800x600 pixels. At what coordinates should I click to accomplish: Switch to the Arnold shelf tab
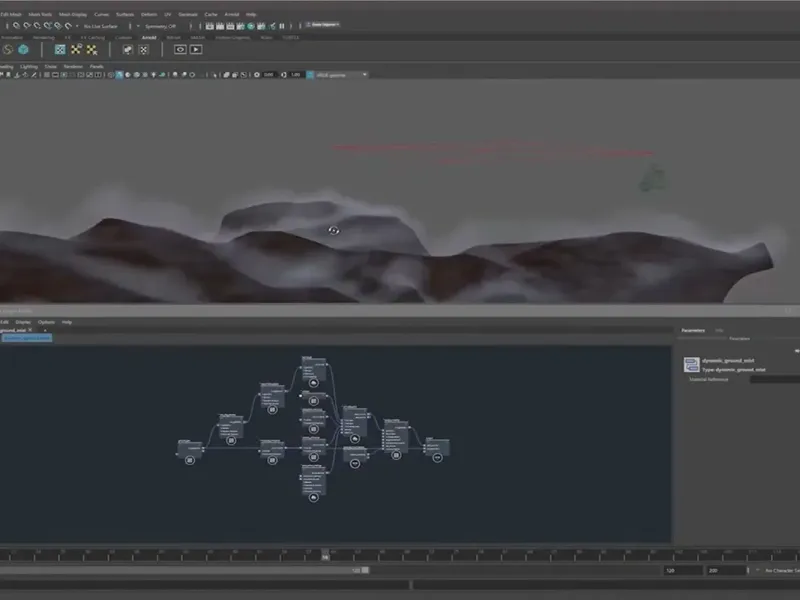[149, 37]
